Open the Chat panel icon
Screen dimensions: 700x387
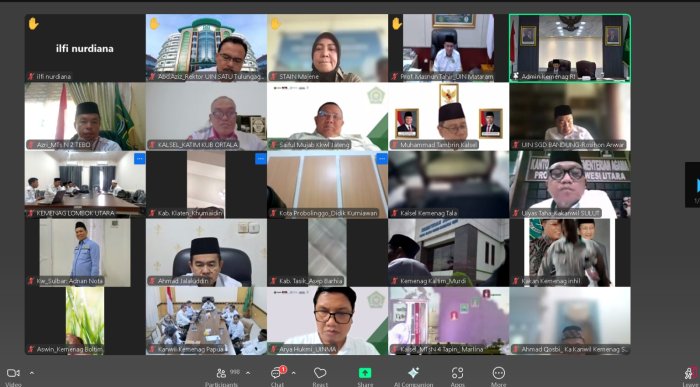click(x=276, y=373)
